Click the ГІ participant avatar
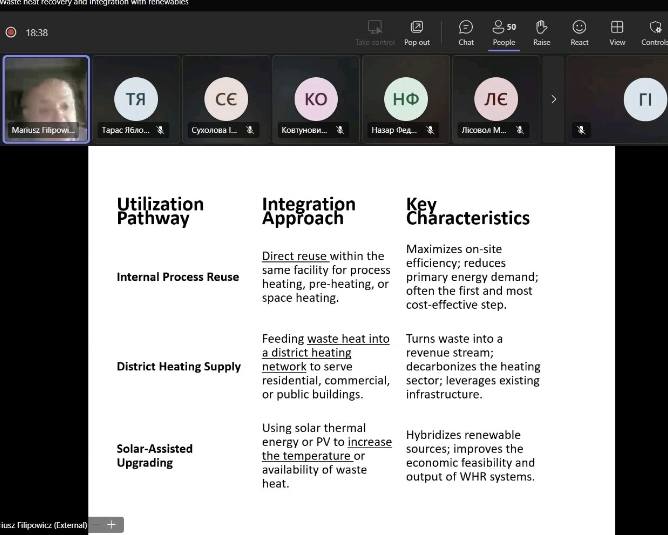The image size is (668, 535). coord(645,98)
